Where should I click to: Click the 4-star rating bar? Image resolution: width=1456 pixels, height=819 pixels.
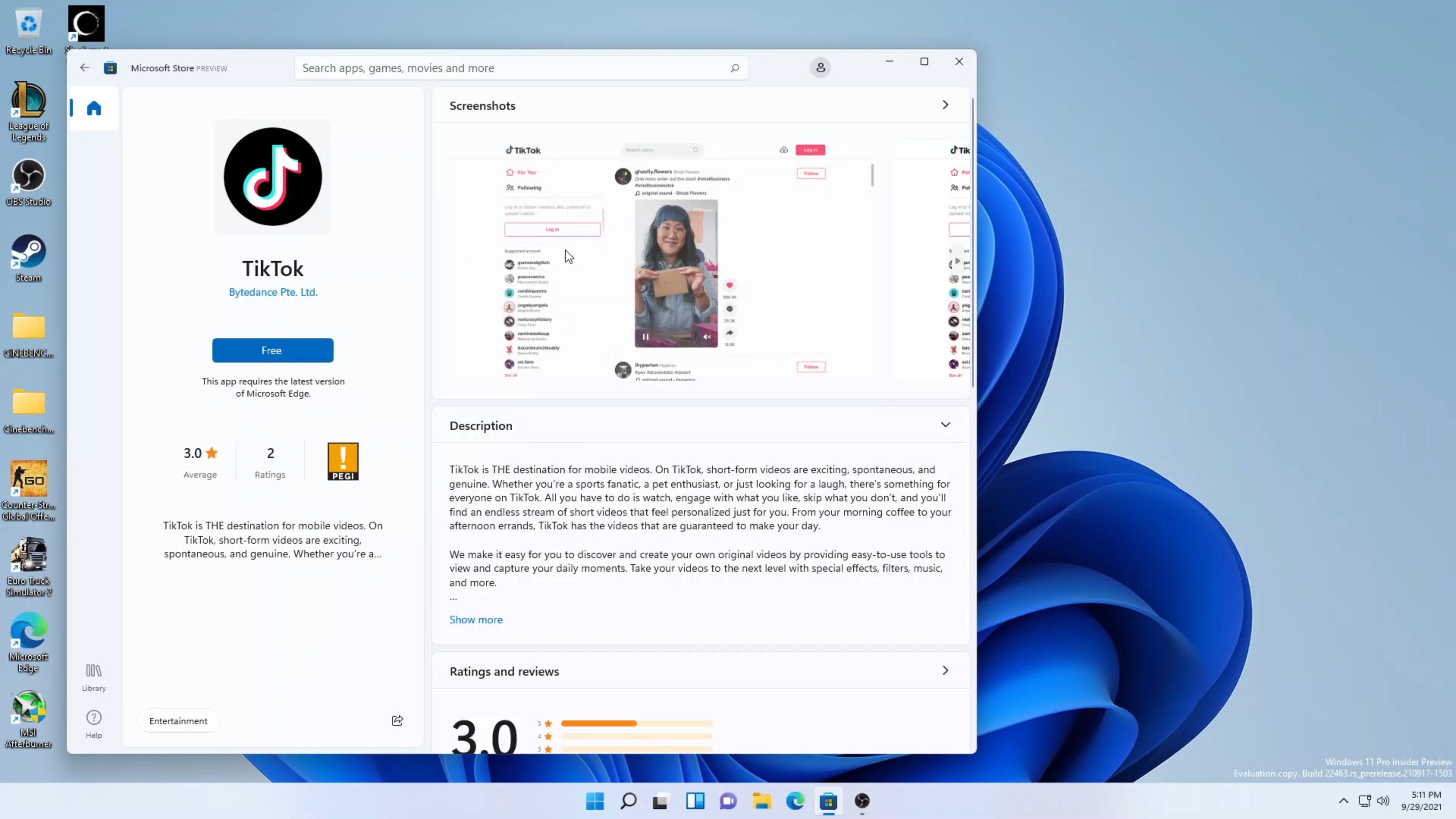(x=637, y=736)
